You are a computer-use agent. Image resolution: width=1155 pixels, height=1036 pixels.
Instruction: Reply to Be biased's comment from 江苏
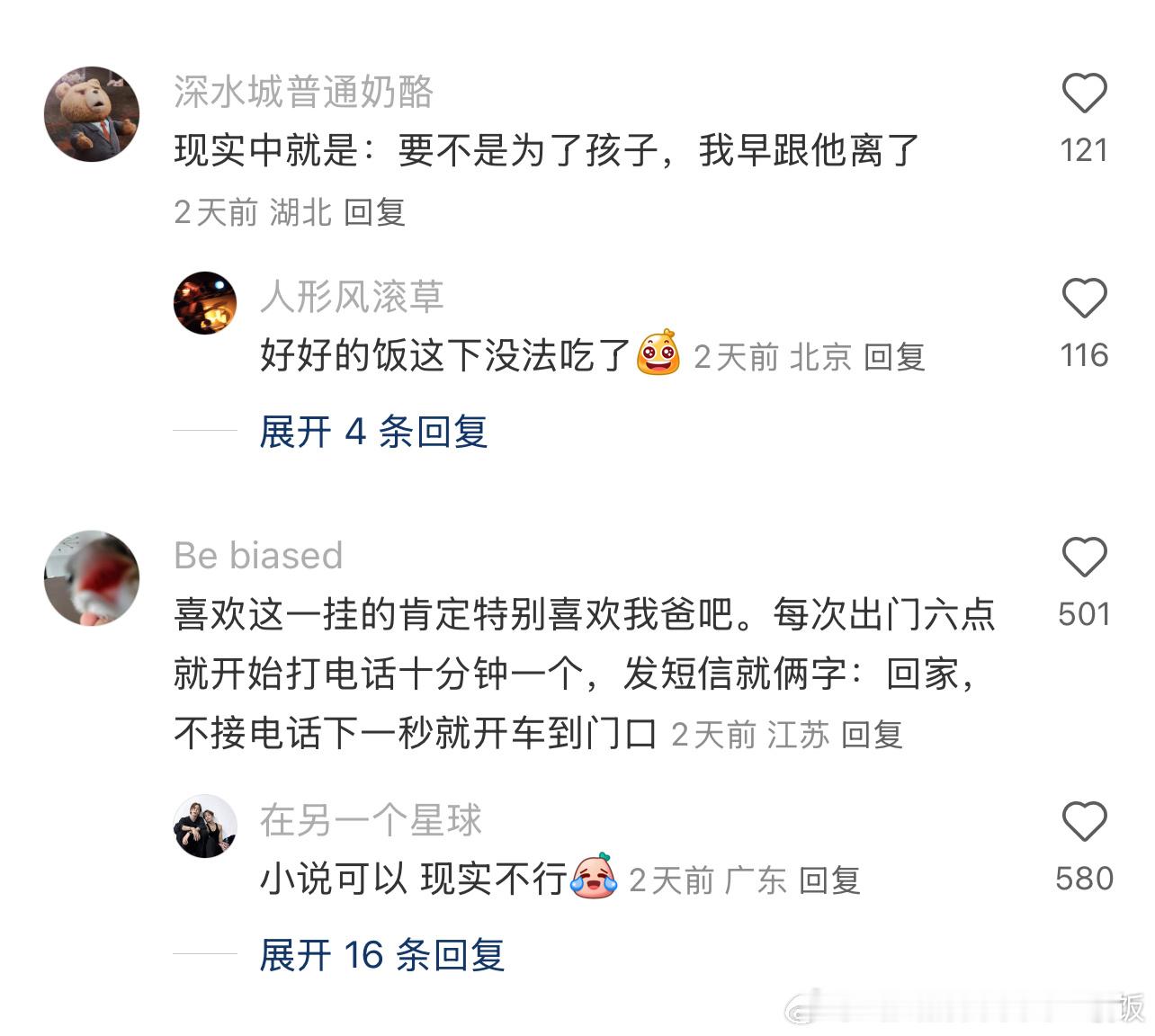point(872,735)
